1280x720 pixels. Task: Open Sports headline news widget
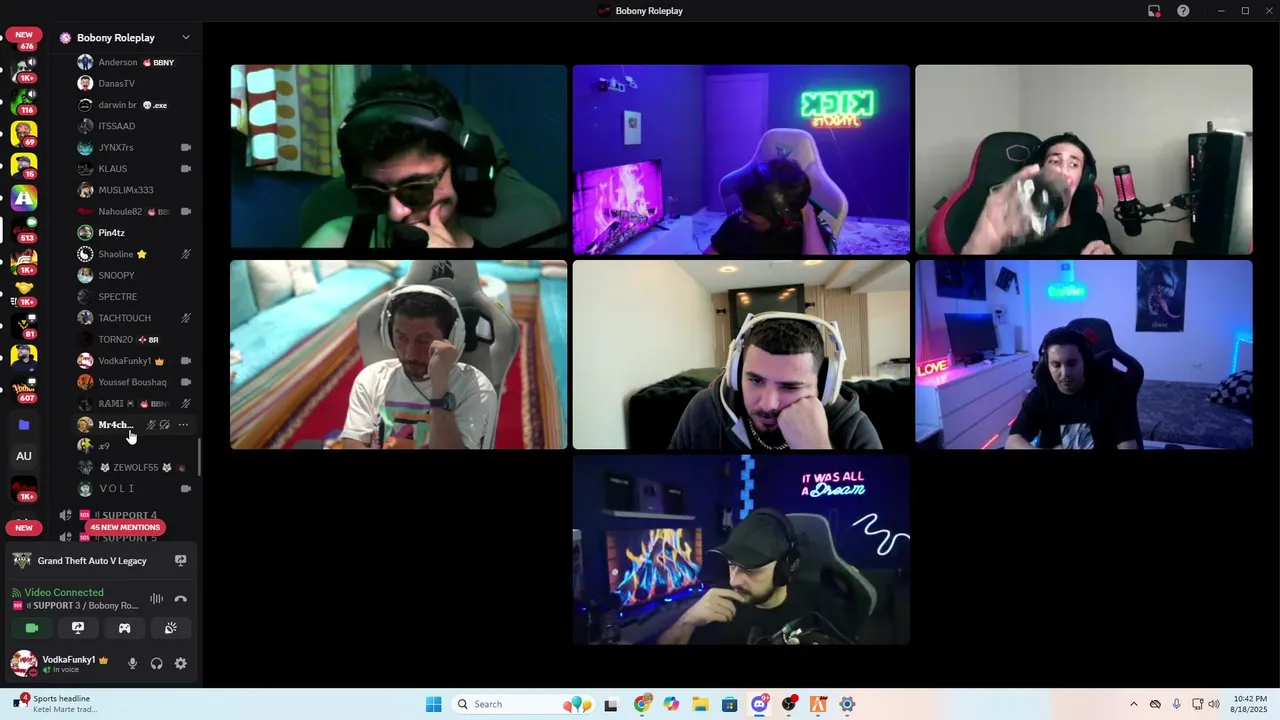click(55, 704)
